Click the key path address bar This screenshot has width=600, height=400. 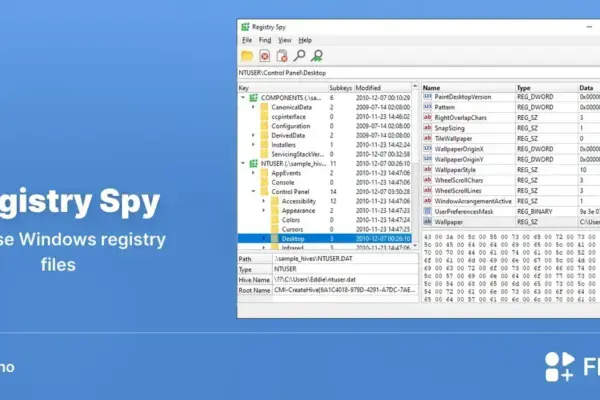pyautogui.click(x=419, y=73)
